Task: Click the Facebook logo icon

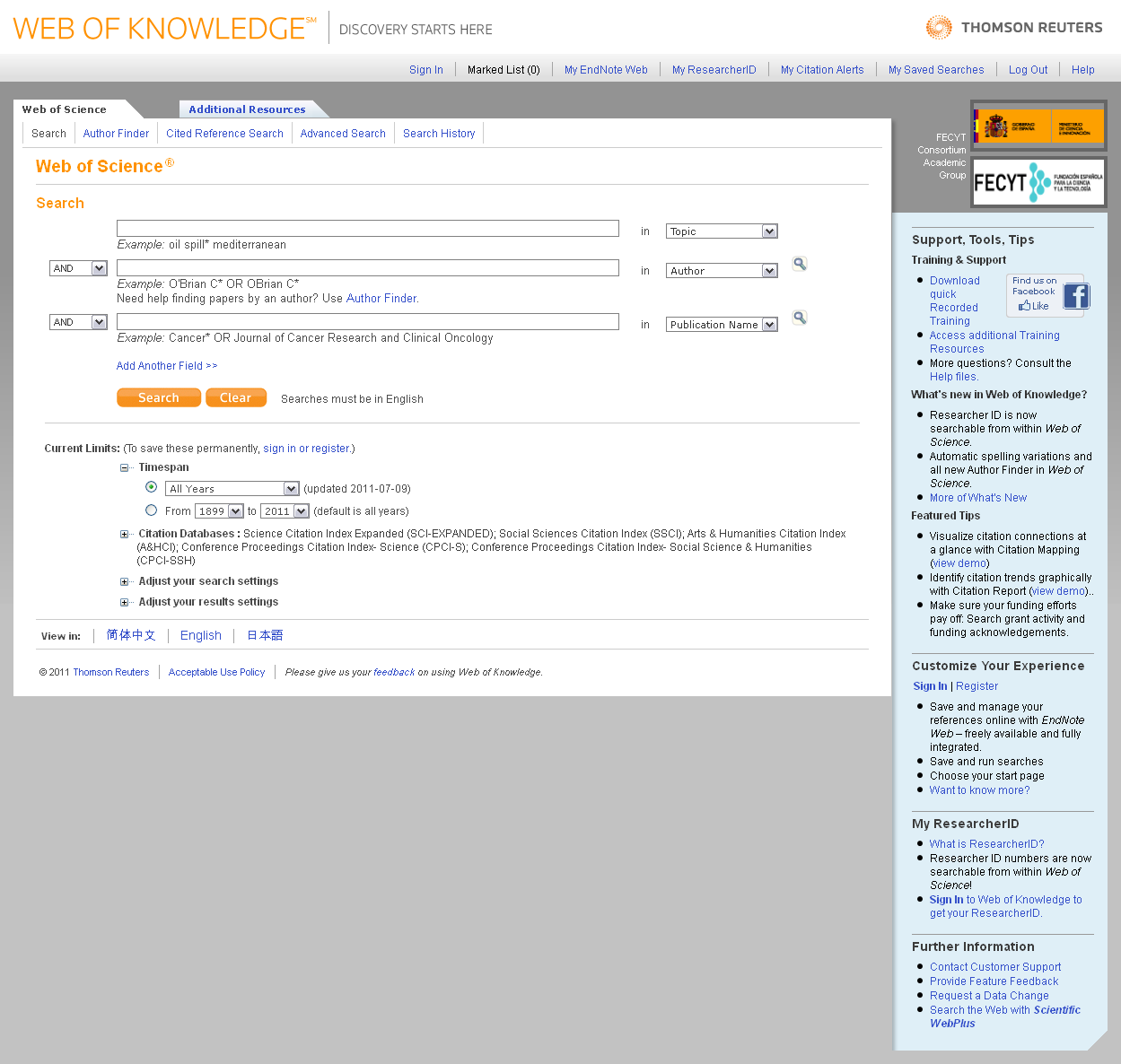Action: click(1076, 296)
